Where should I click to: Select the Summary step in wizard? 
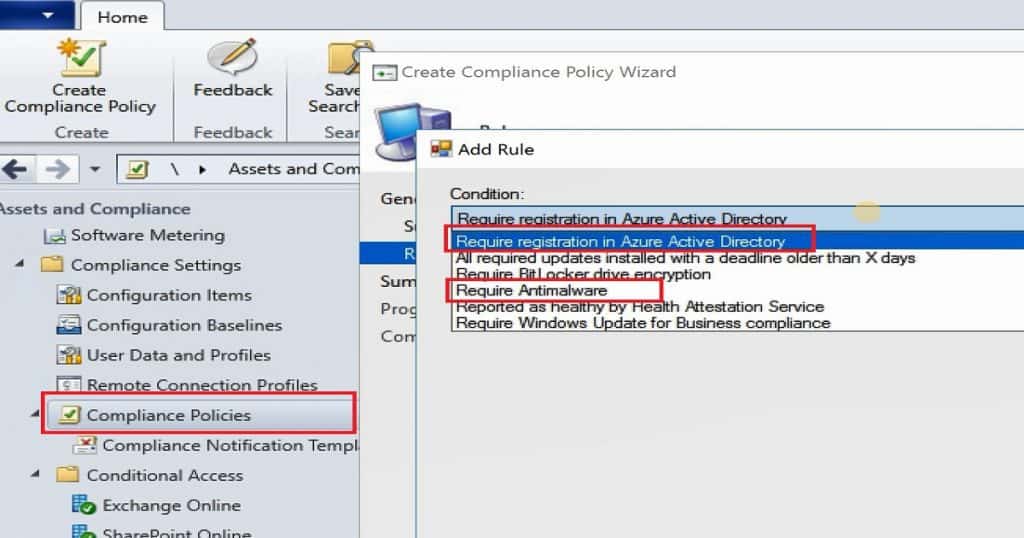pyautogui.click(x=398, y=281)
